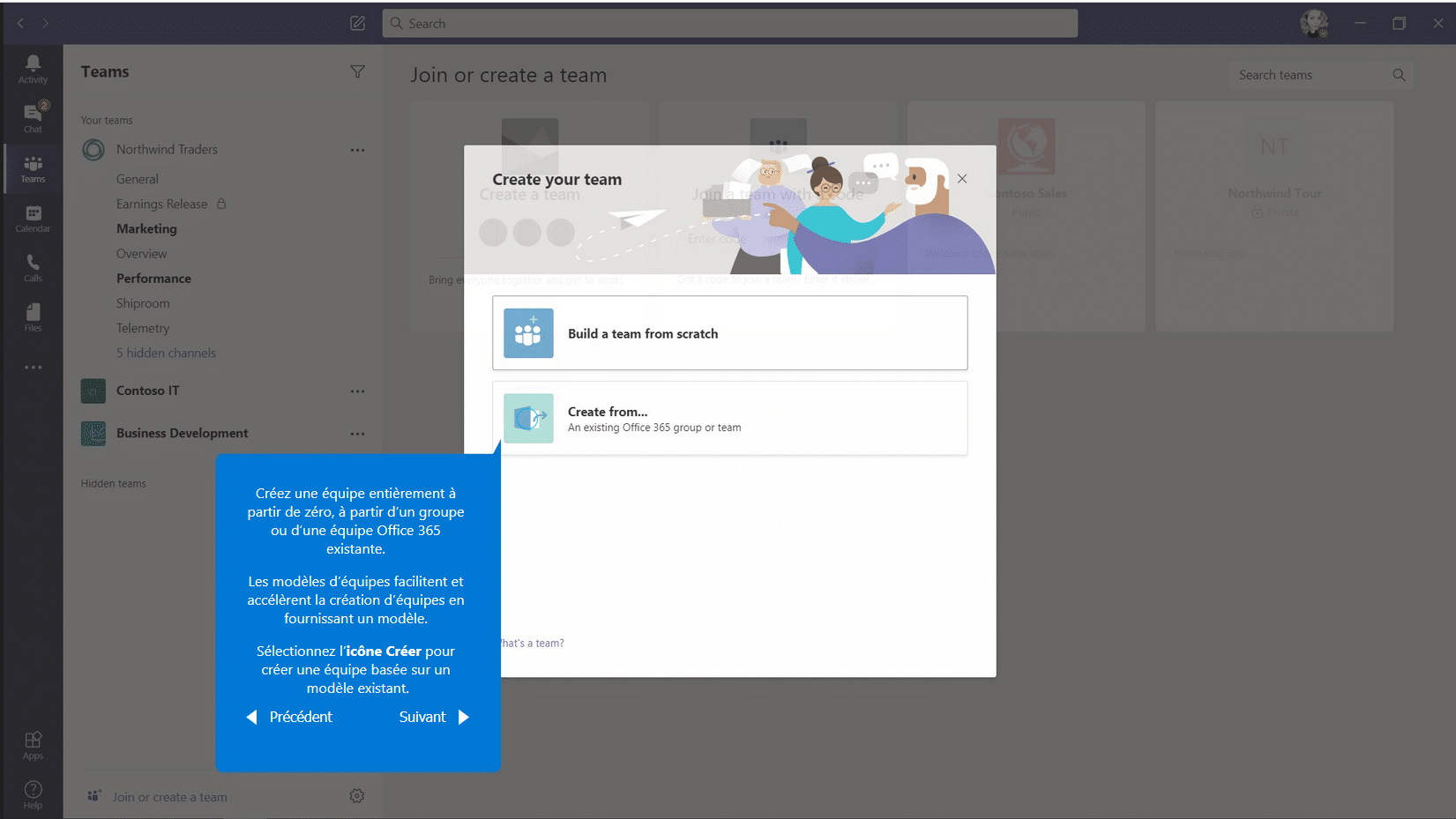The width and height of the screenshot is (1456, 819).
Task: Click Suivant to go to next step
Action: pyautogui.click(x=434, y=717)
